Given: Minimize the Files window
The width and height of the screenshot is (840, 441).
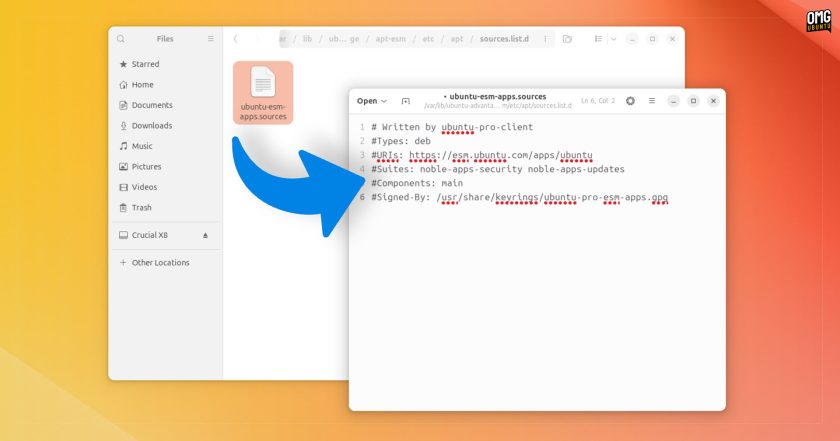Looking at the screenshot, I should (x=633, y=39).
